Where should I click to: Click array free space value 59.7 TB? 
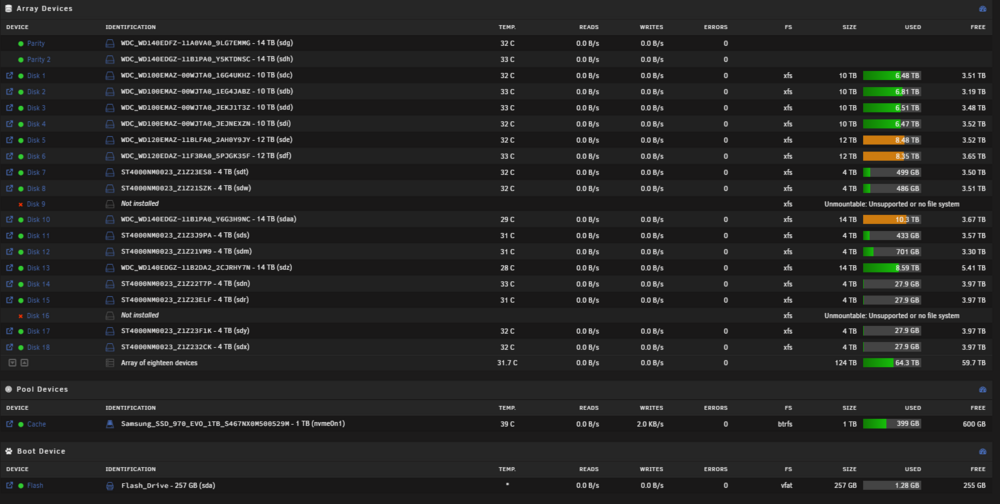pyautogui.click(x=973, y=363)
